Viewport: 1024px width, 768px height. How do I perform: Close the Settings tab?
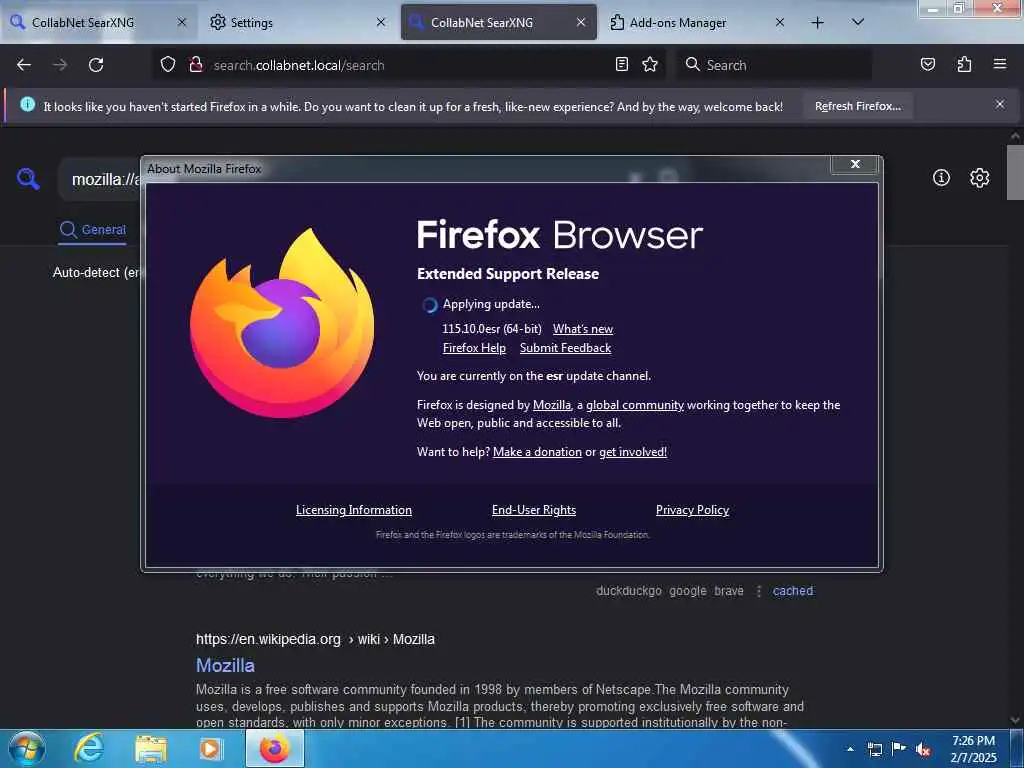pos(381,22)
